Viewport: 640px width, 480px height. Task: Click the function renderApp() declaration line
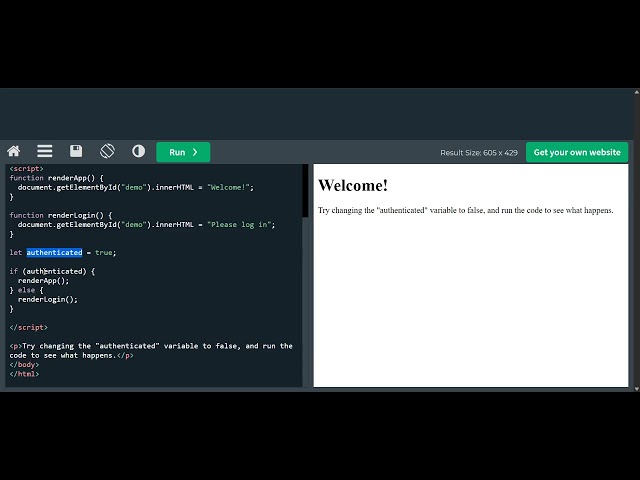[x=56, y=178]
